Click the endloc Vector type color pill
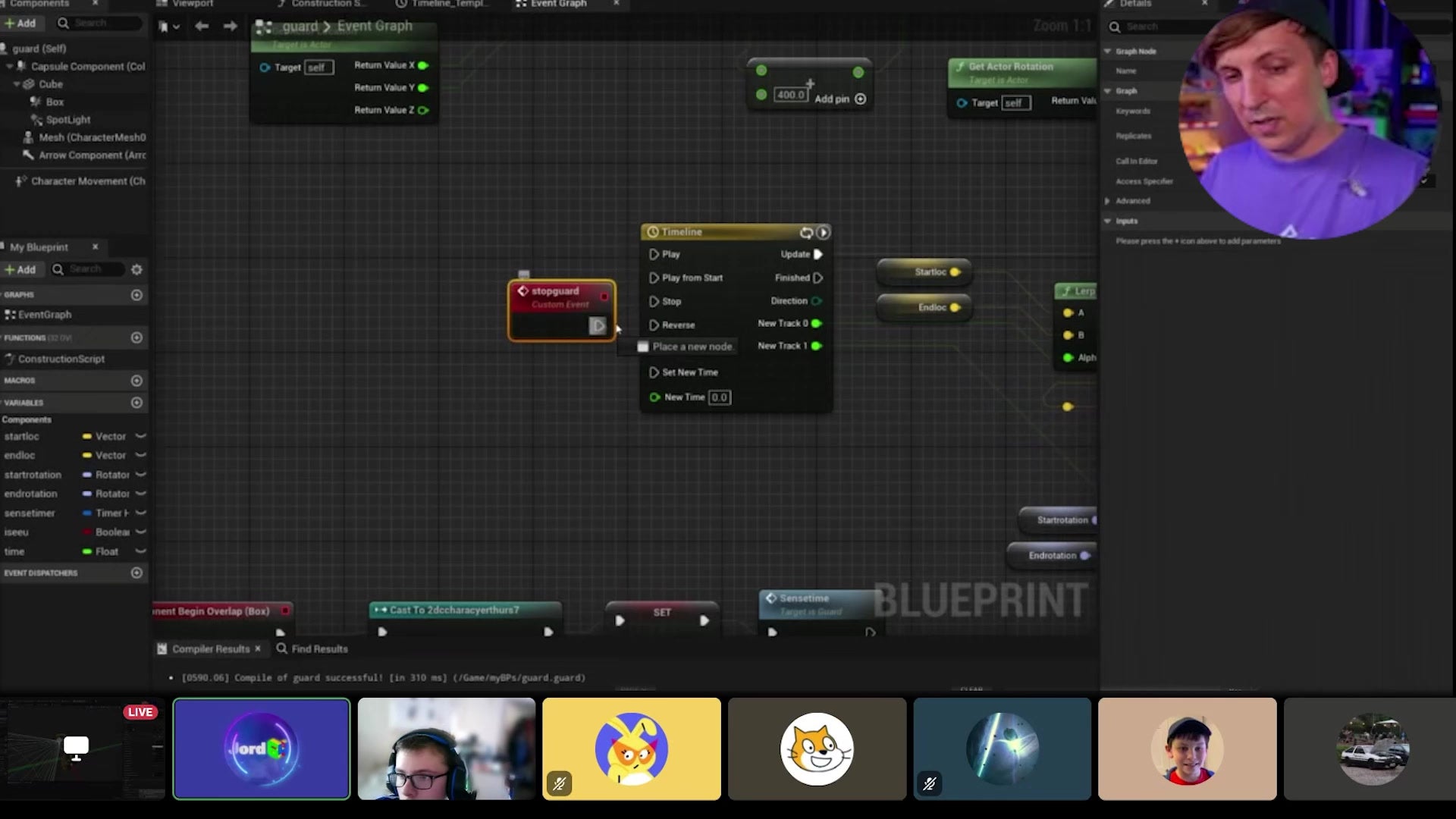 tap(87, 455)
